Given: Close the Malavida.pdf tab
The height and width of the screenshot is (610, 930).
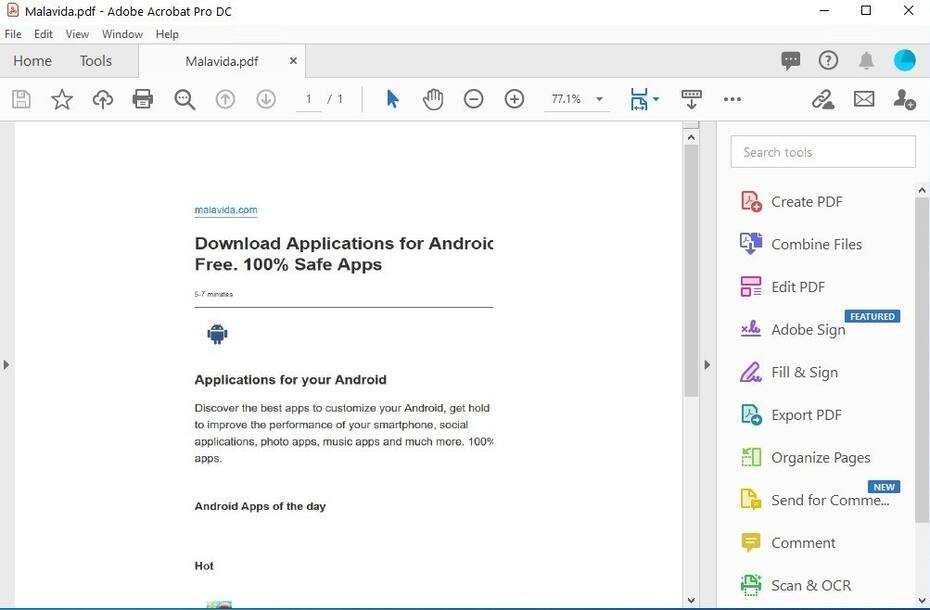Looking at the screenshot, I should coord(293,61).
